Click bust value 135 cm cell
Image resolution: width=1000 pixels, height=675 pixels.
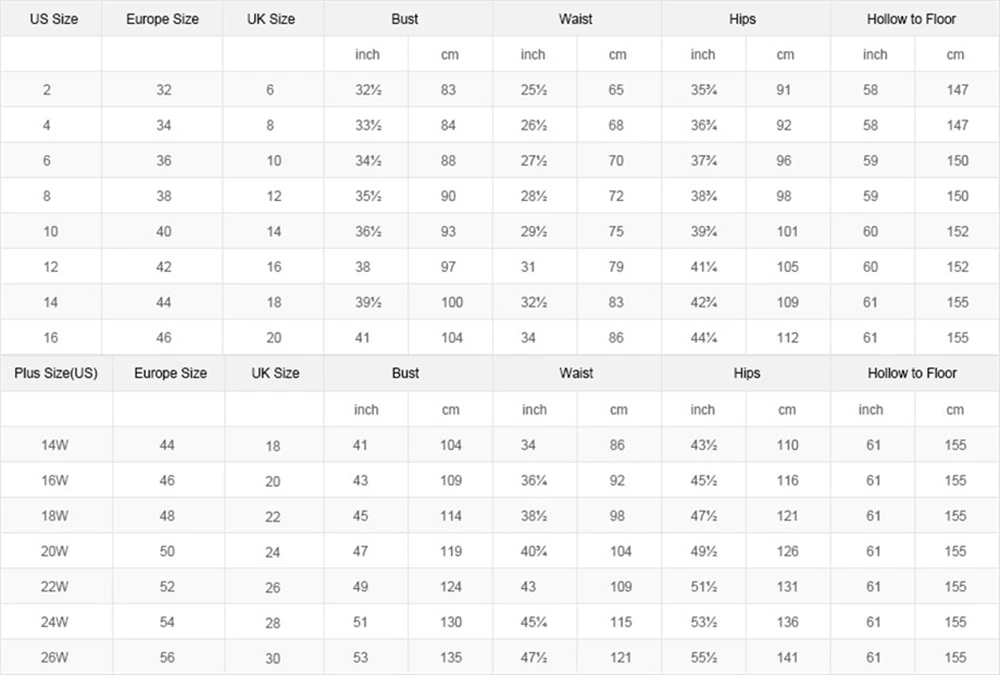pos(450,657)
